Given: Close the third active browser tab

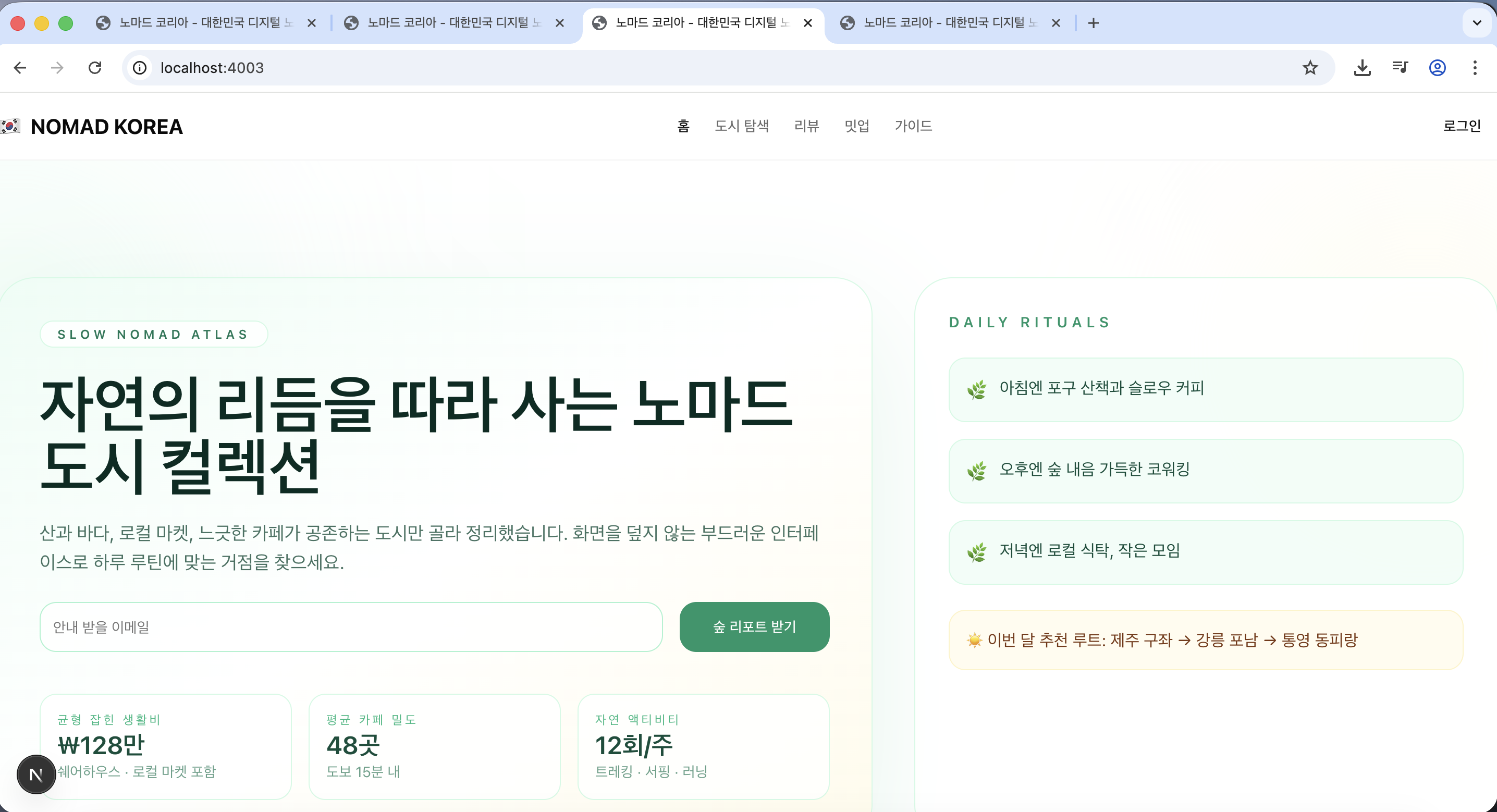Looking at the screenshot, I should pyautogui.click(x=808, y=22).
